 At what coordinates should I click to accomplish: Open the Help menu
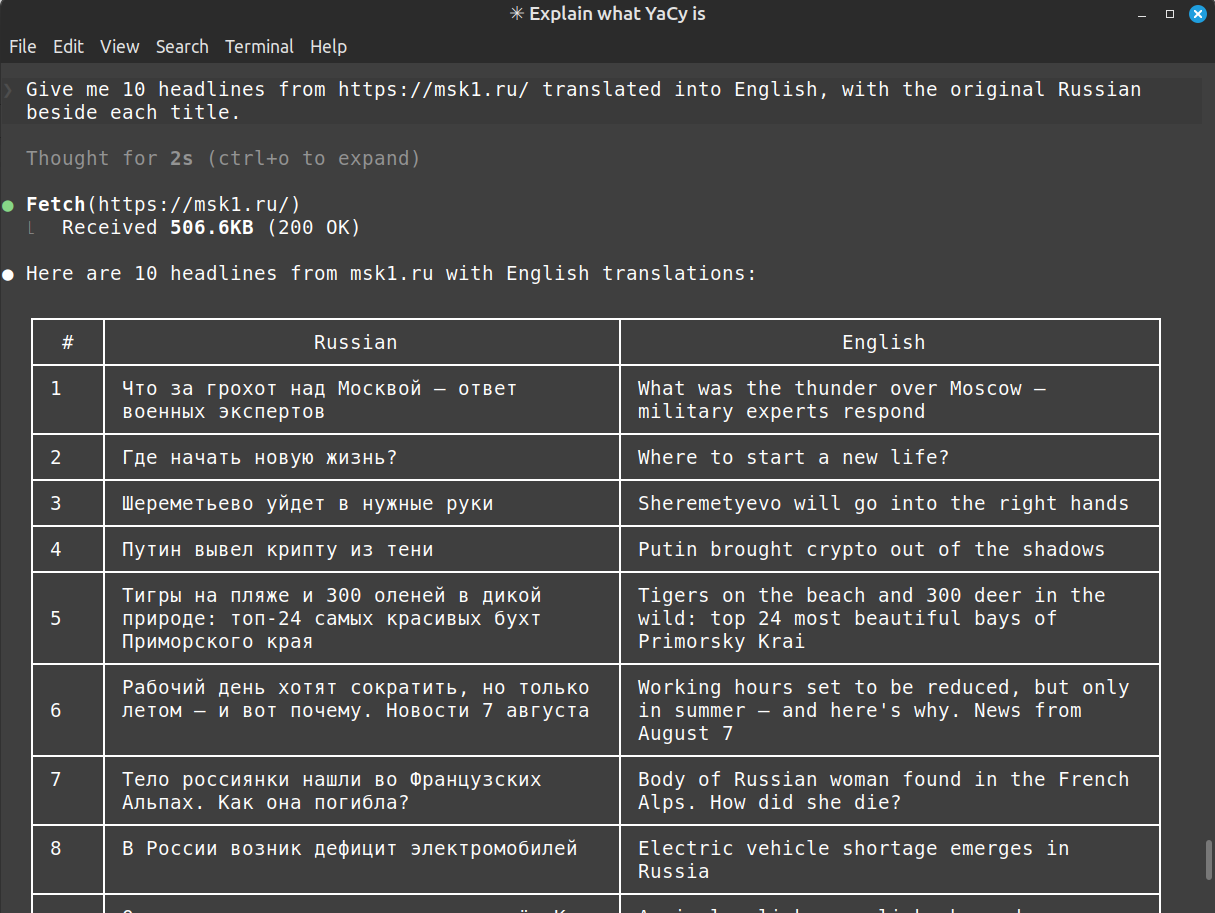(x=328, y=47)
